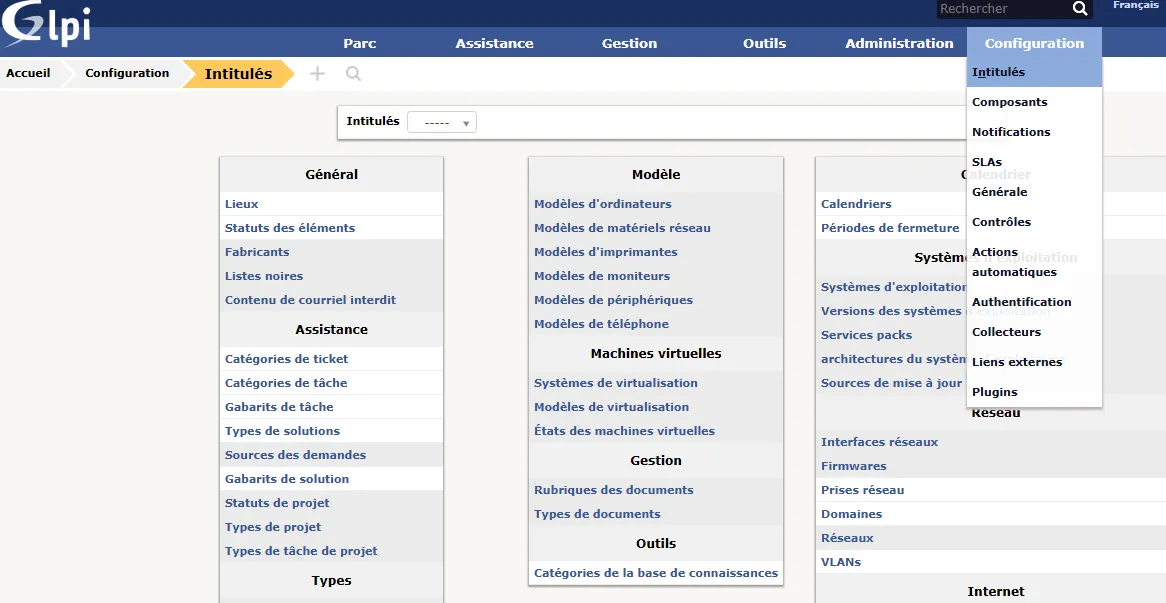Open Catégories de ticket
Image resolution: width=1166 pixels, height=603 pixels.
(x=286, y=358)
